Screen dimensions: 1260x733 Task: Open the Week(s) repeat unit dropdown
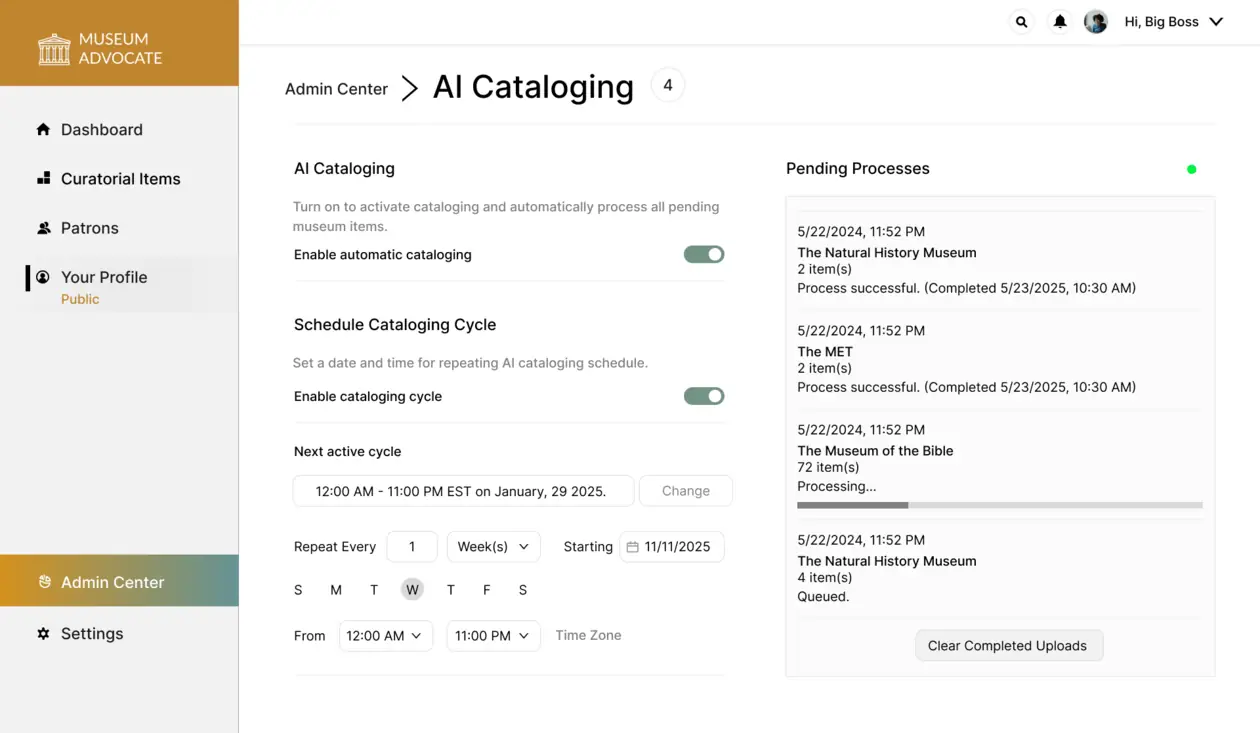pyautogui.click(x=494, y=547)
